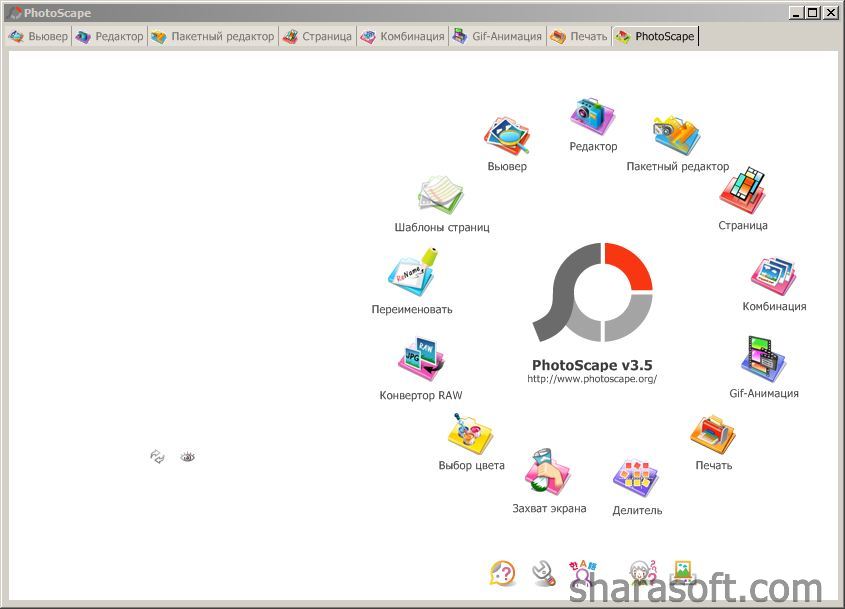Image resolution: width=845 pixels, height=609 pixels.
Task: Open the http://www.photoscape.org/ link
Action: click(592, 379)
